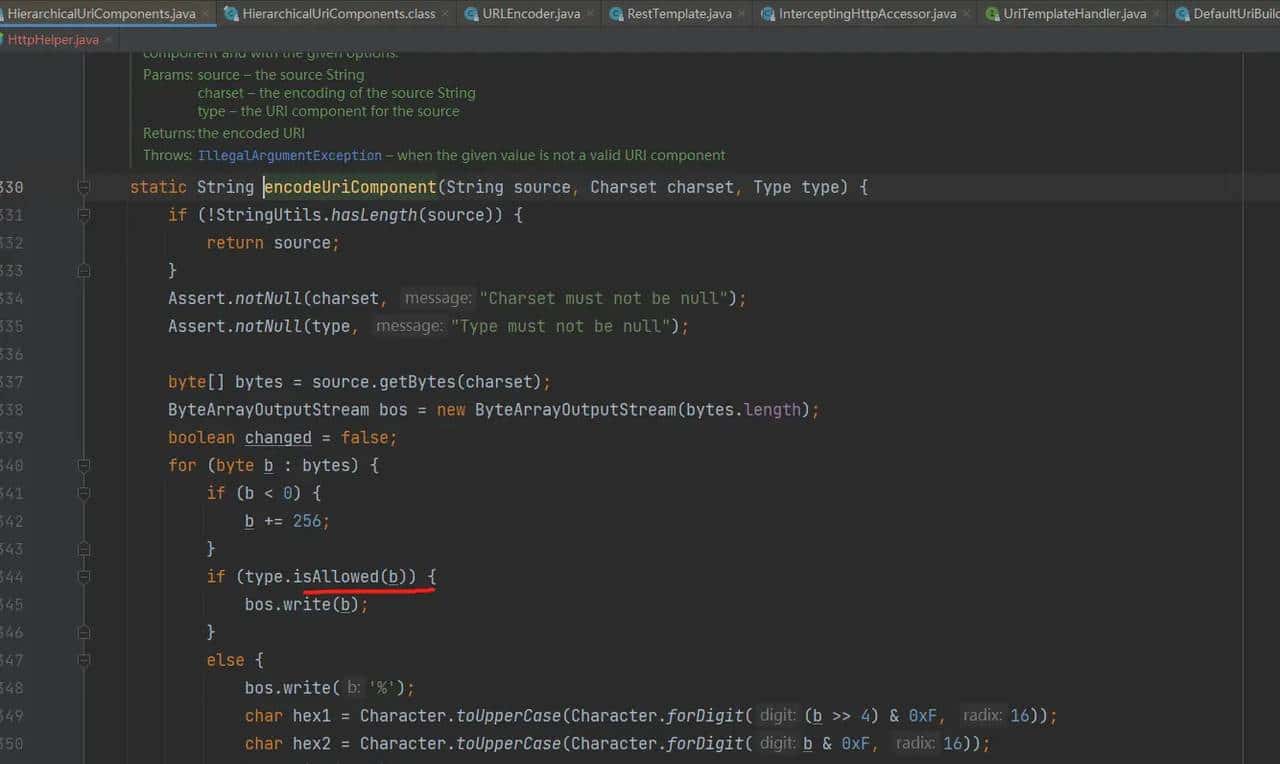The image size is (1280, 764).
Task: Toggle a breakpoint in the gutter at line 337
Action: pyautogui.click(x=55, y=381)
